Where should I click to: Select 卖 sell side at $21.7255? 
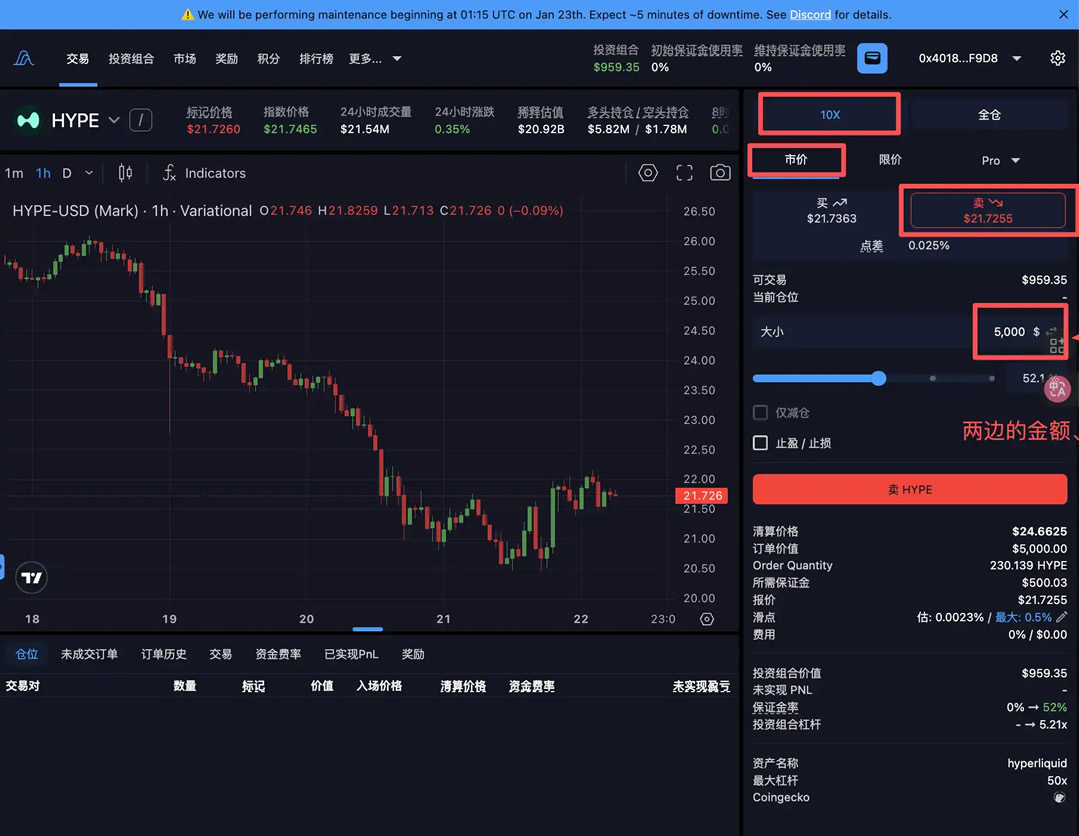point(987,211)
